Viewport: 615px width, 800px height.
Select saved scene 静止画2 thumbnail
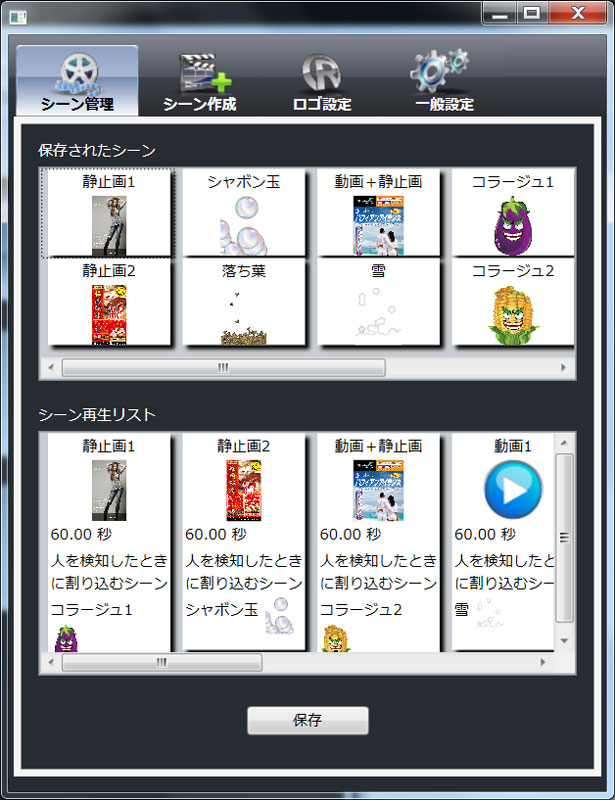[108, 314]
